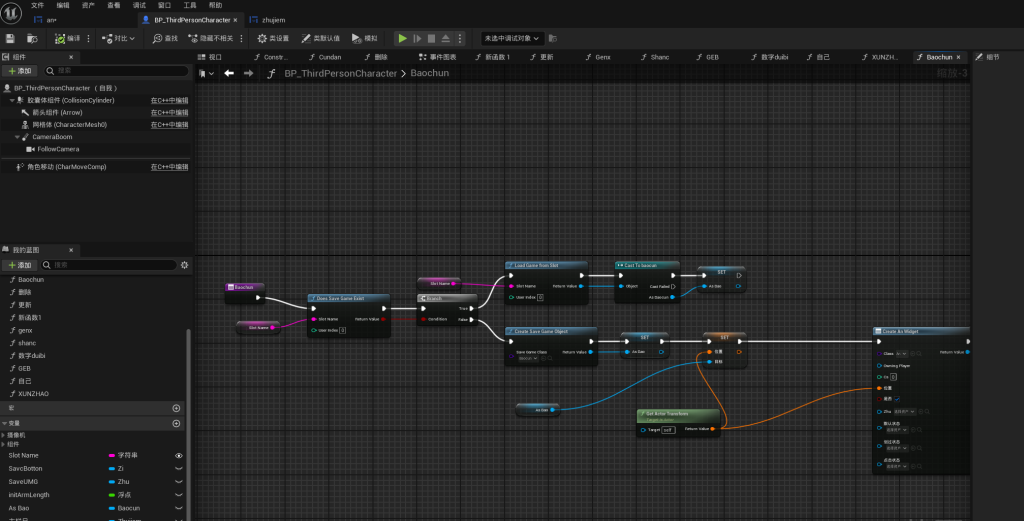Toggle Slot Name variable eye visibility

point(179,455)
